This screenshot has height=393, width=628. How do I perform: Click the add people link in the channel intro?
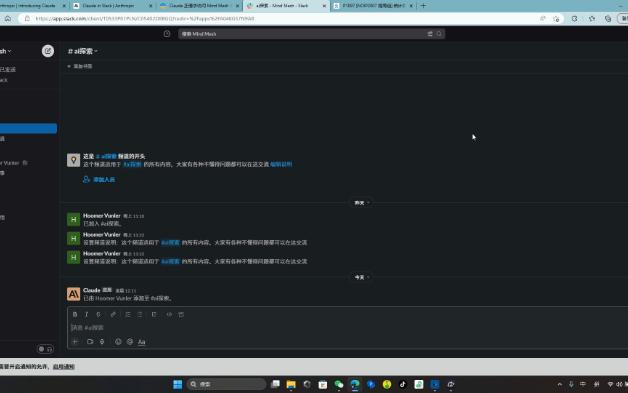(x=99, y=179)
